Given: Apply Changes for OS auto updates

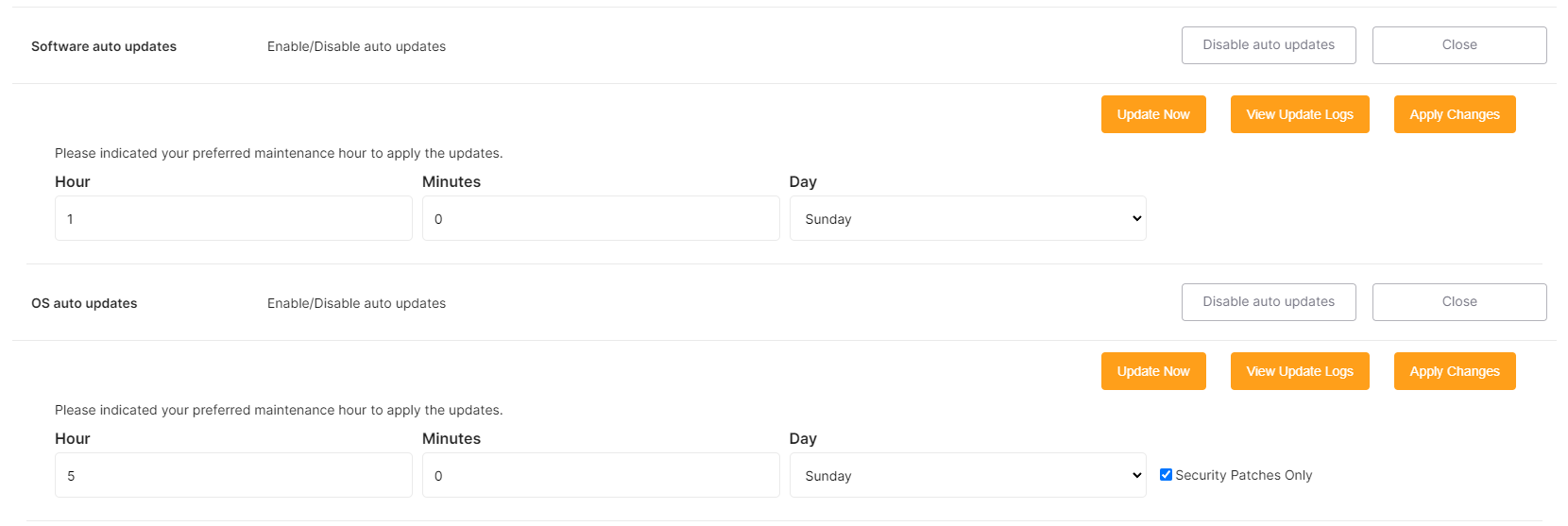Looking at the screenshot, I should 1455,371.
